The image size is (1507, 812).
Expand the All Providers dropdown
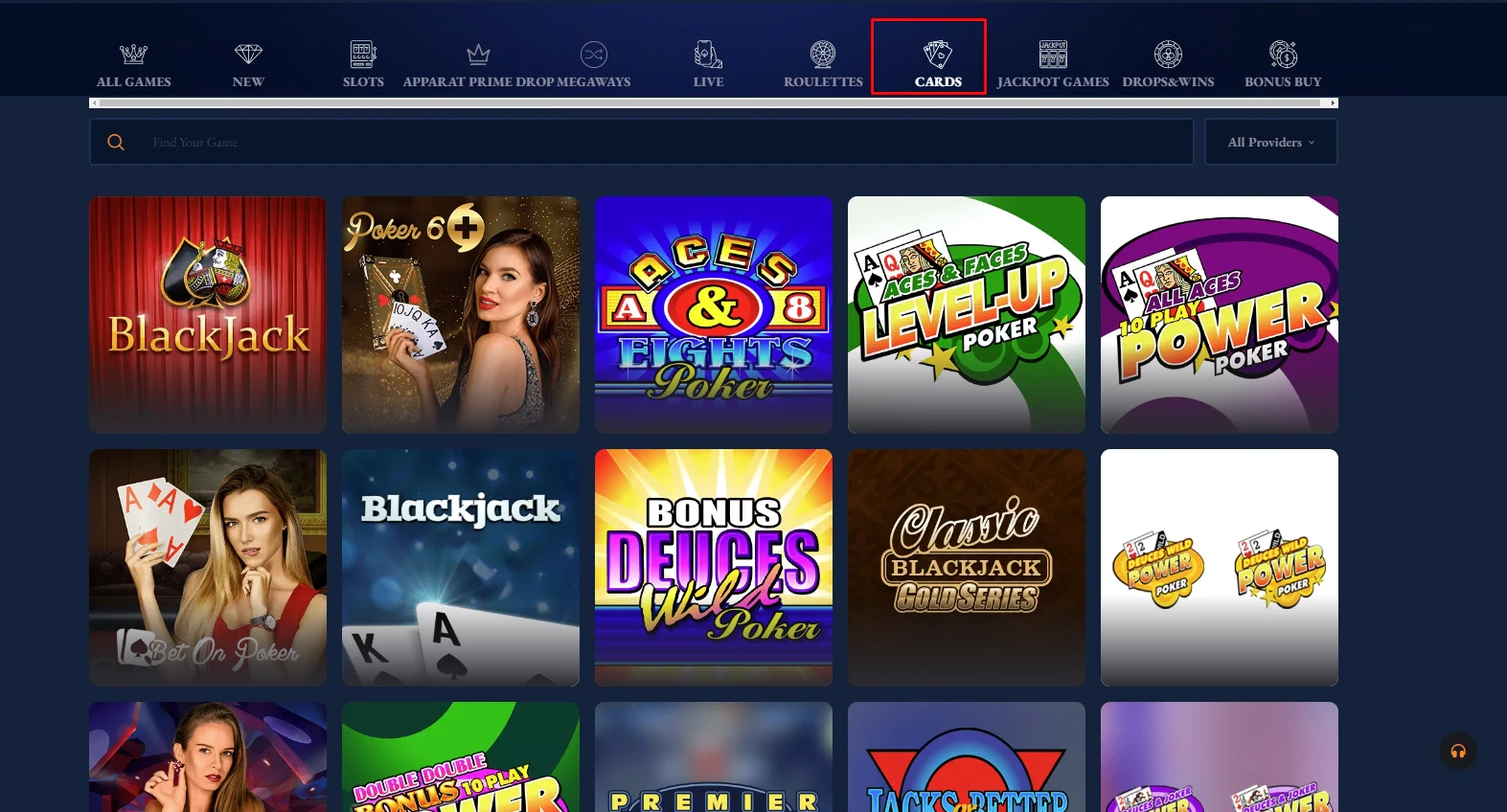(x=1270, y=142)
